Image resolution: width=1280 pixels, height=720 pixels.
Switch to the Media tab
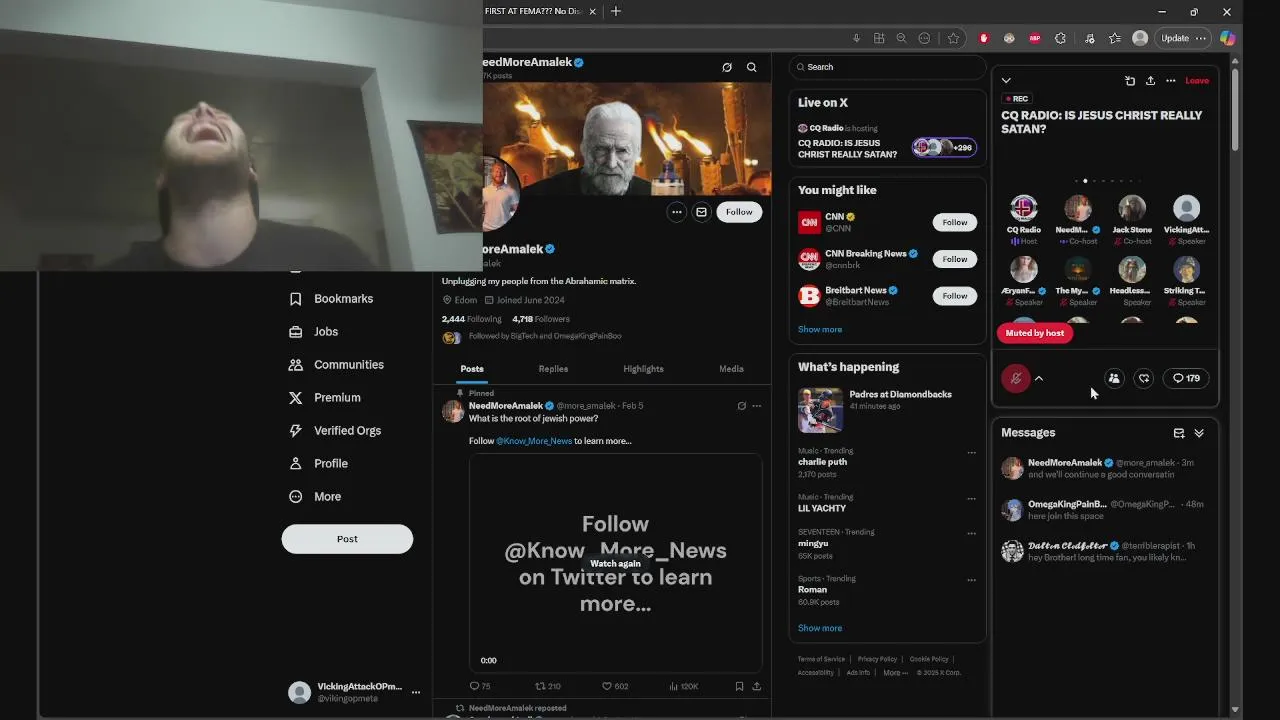[x=731, y=369]
